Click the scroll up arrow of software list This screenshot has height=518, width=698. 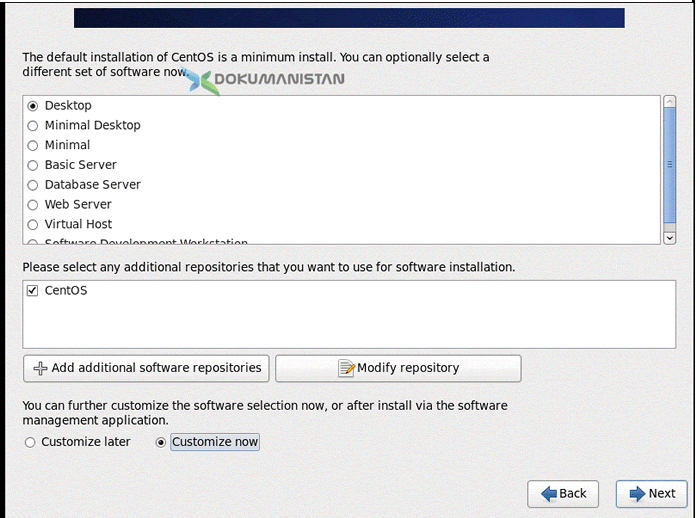[669, 102]
